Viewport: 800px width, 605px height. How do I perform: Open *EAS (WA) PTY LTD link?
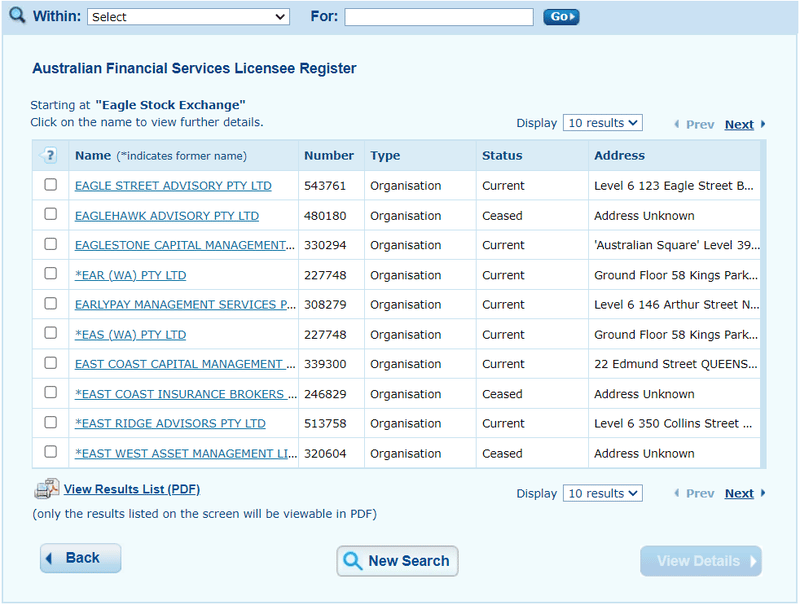click(131, 335)
